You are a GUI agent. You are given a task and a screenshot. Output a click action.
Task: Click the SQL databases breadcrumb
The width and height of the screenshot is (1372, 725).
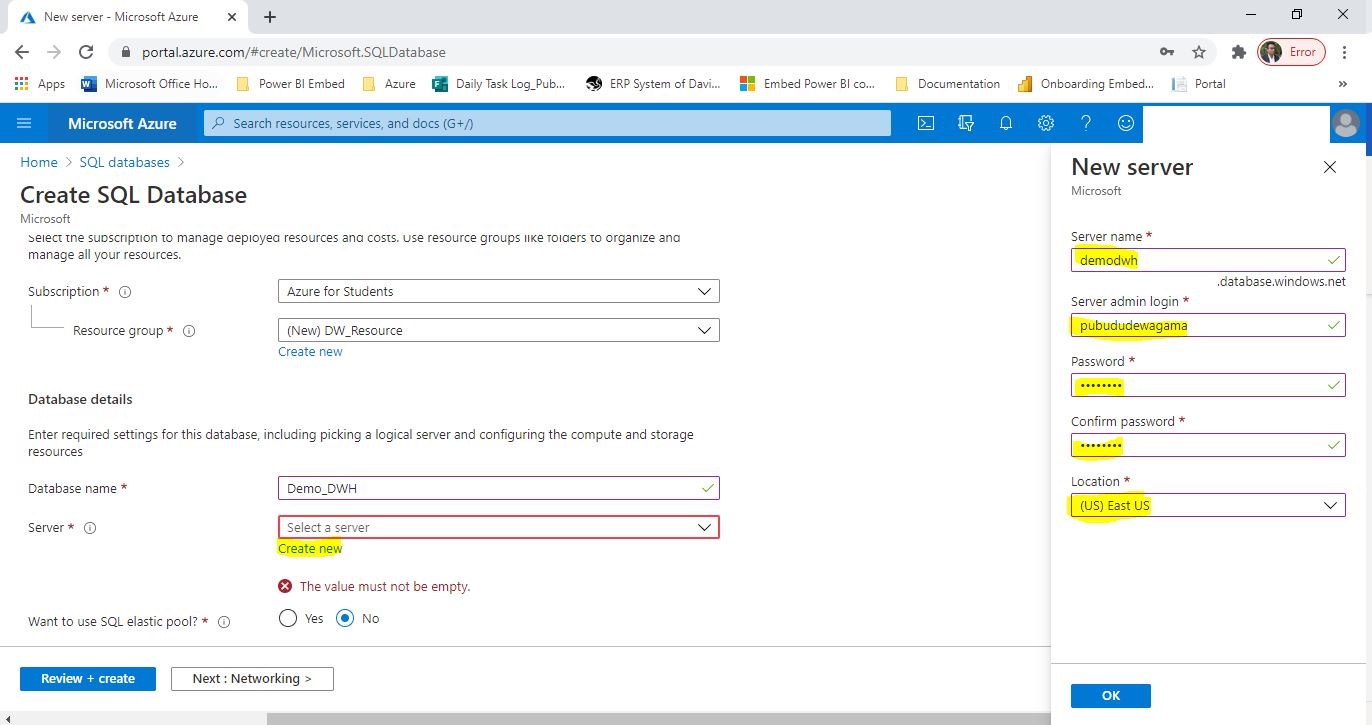pos(124,162)
